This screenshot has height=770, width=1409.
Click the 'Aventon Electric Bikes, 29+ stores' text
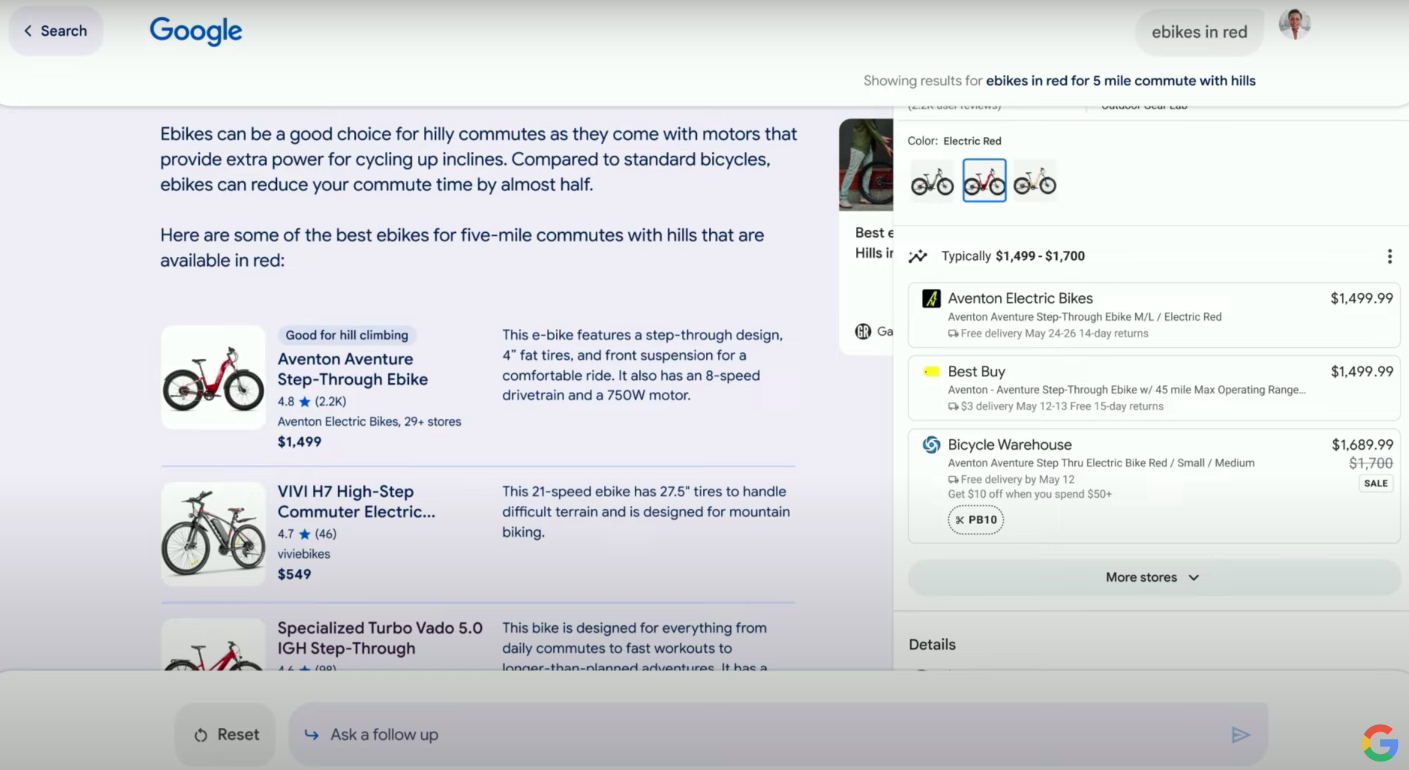coord(370,422)
